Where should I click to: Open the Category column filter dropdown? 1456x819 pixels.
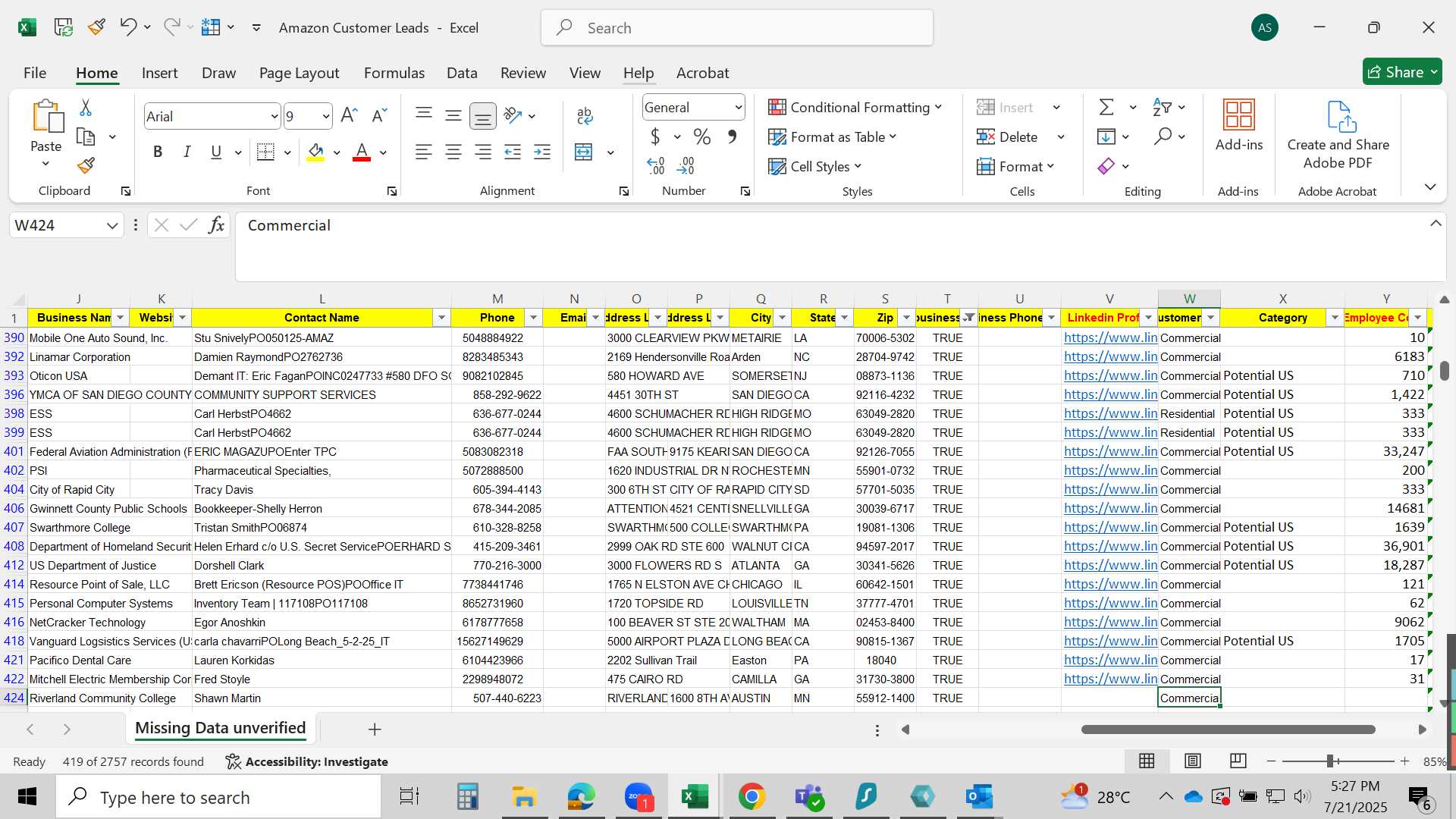click(x=1335, y=318)
